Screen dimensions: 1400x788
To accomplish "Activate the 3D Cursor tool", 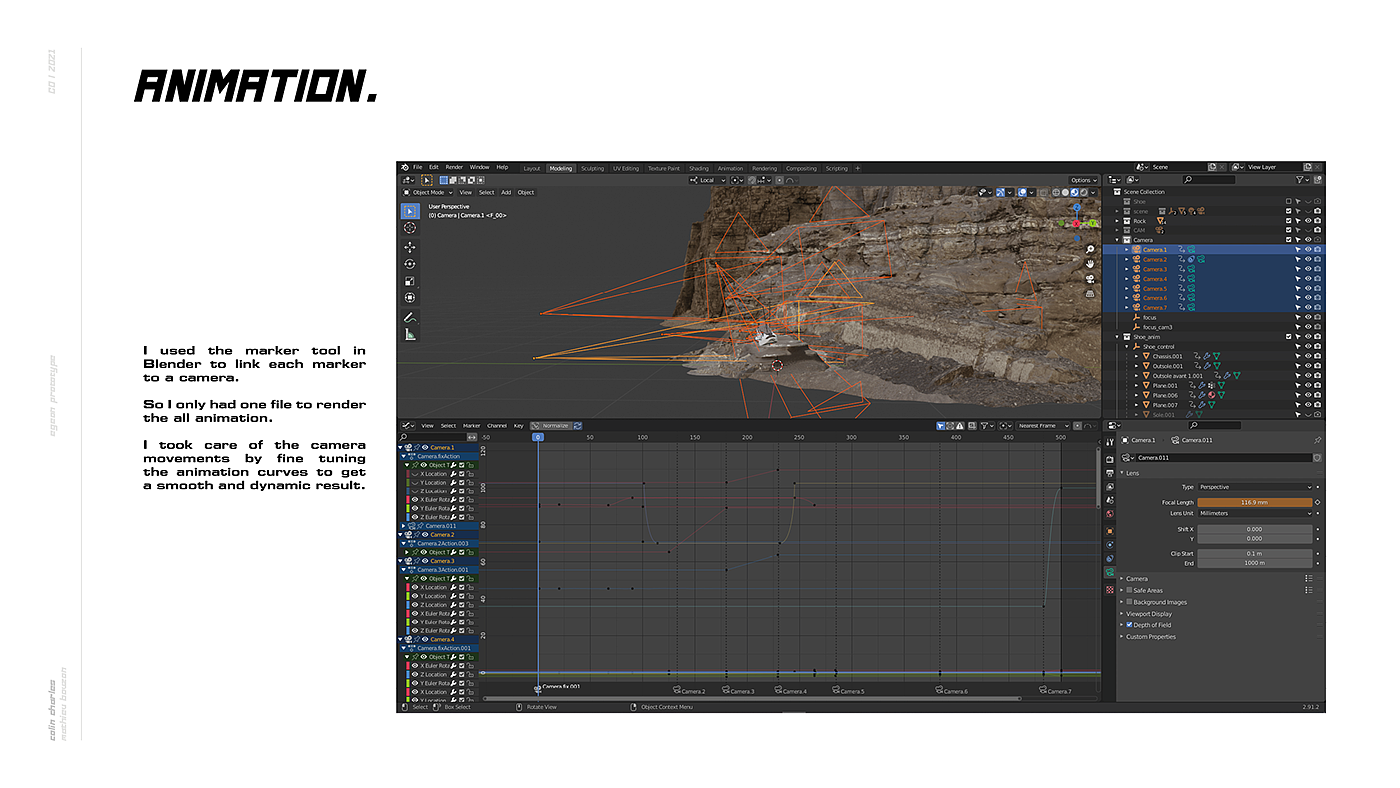I will click(x=410, y=228).
